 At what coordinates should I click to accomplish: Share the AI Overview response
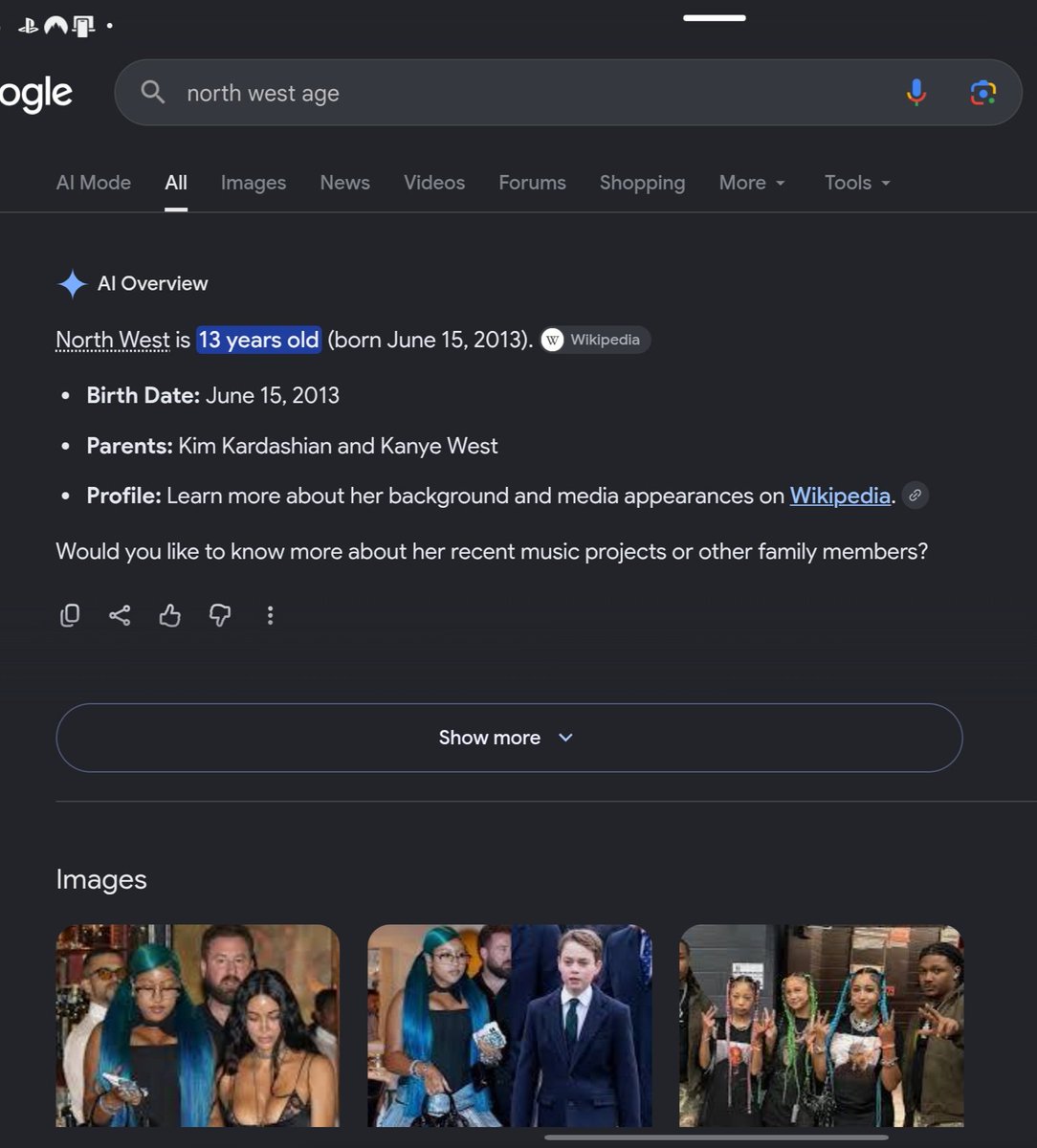pos(120,615)
